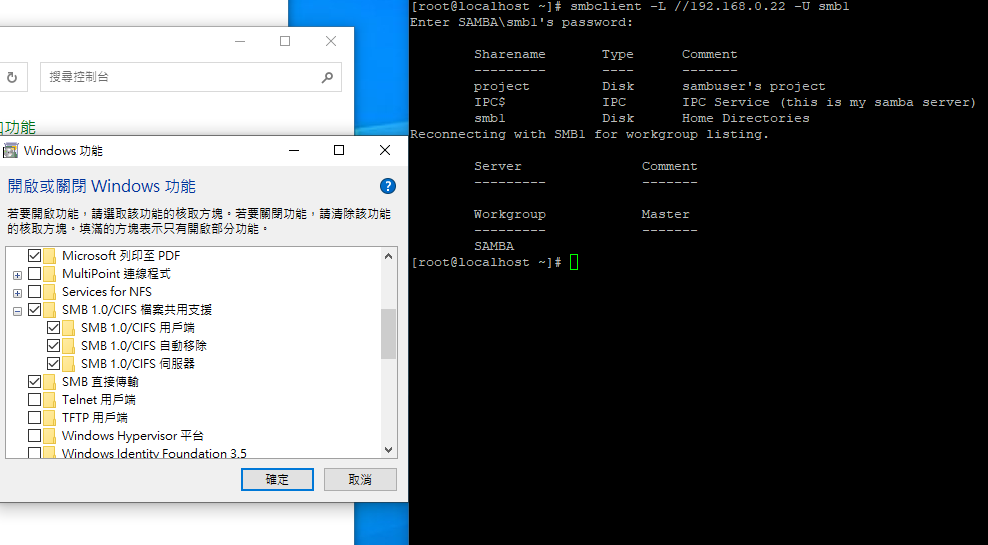Uncheck SMB 1.0/CIFS 自動移除 checkbox
Screen dimensions: 988x545
pyautogui.click(x=54, y=345)
